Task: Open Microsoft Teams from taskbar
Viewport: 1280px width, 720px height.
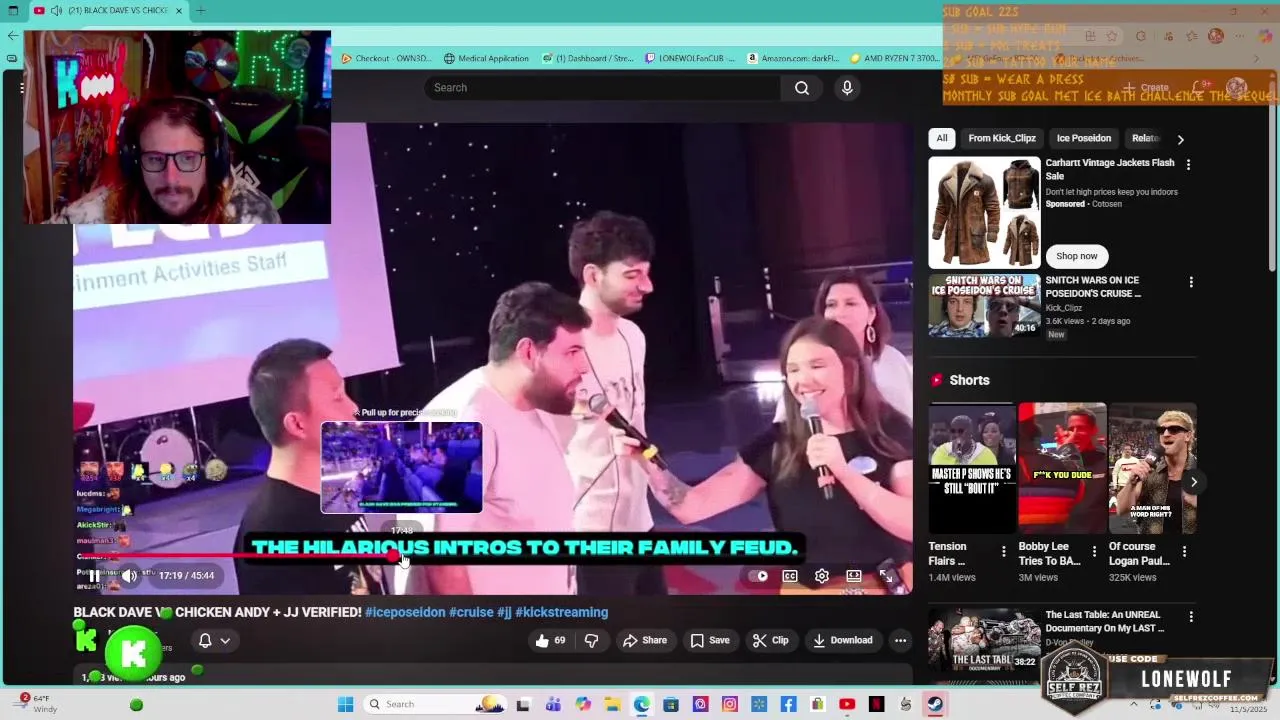Action: (553, 704)
